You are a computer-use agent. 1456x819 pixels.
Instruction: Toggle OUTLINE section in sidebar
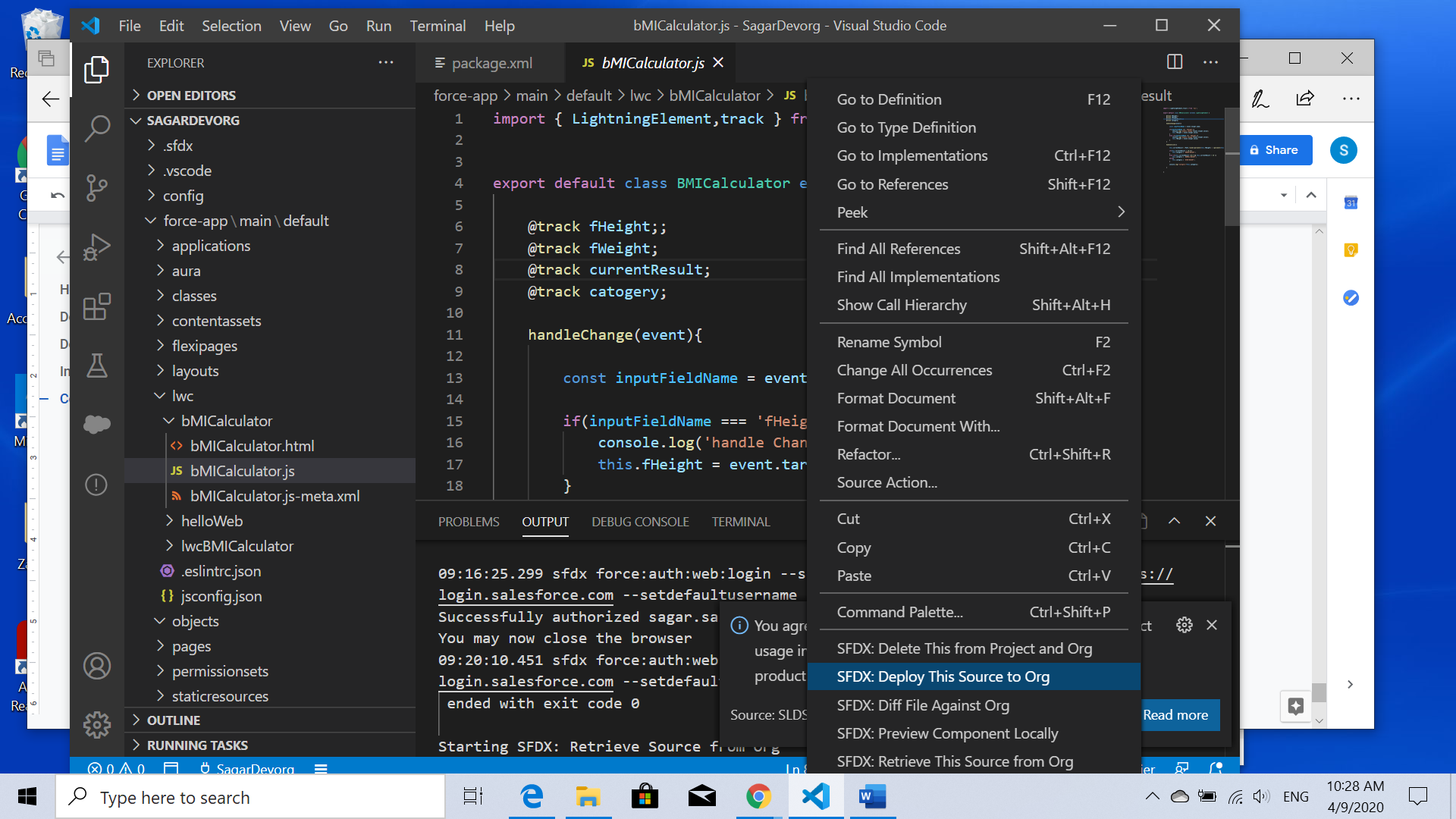173,720
